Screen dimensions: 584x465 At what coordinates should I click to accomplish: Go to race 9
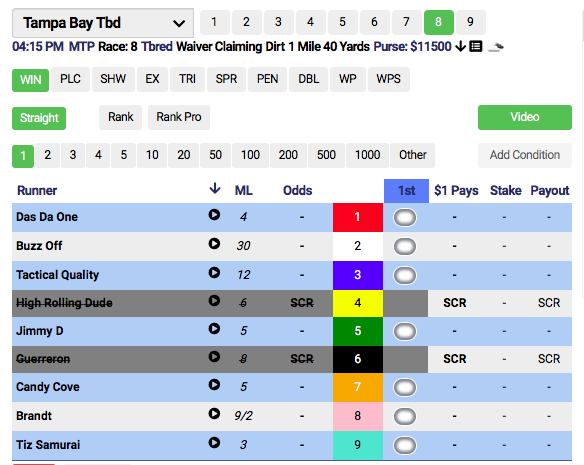point(470,22)
